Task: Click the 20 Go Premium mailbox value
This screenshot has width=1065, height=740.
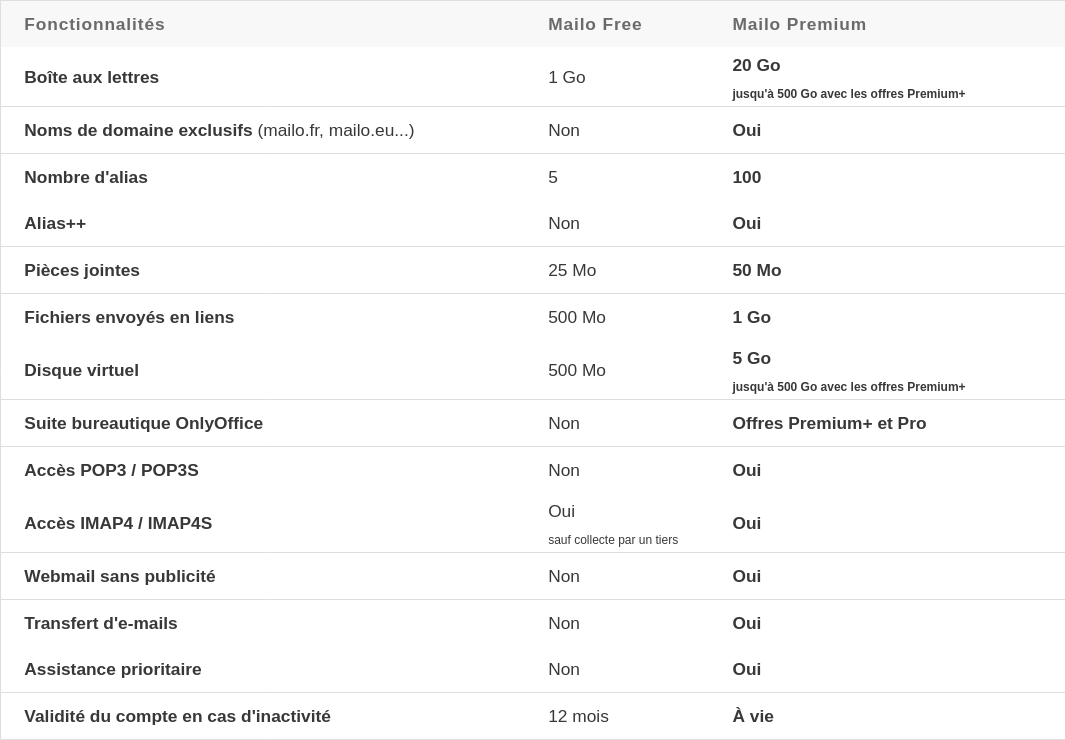Action: [x=756, y=65]
